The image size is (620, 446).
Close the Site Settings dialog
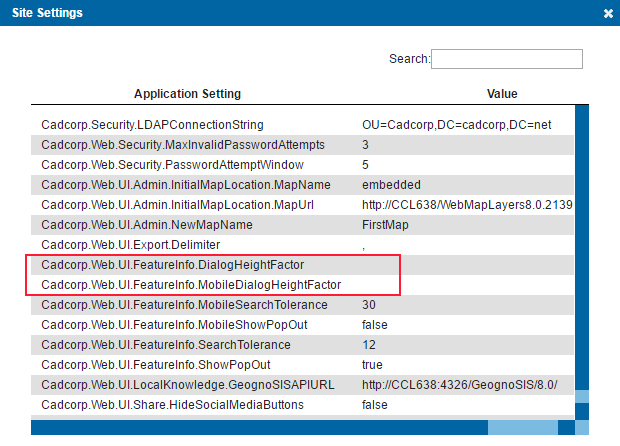[x=608, y=14]
